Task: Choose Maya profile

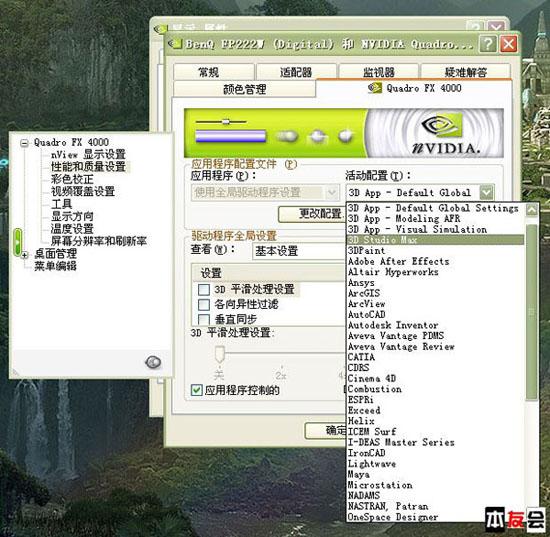Action: (436, 474)
